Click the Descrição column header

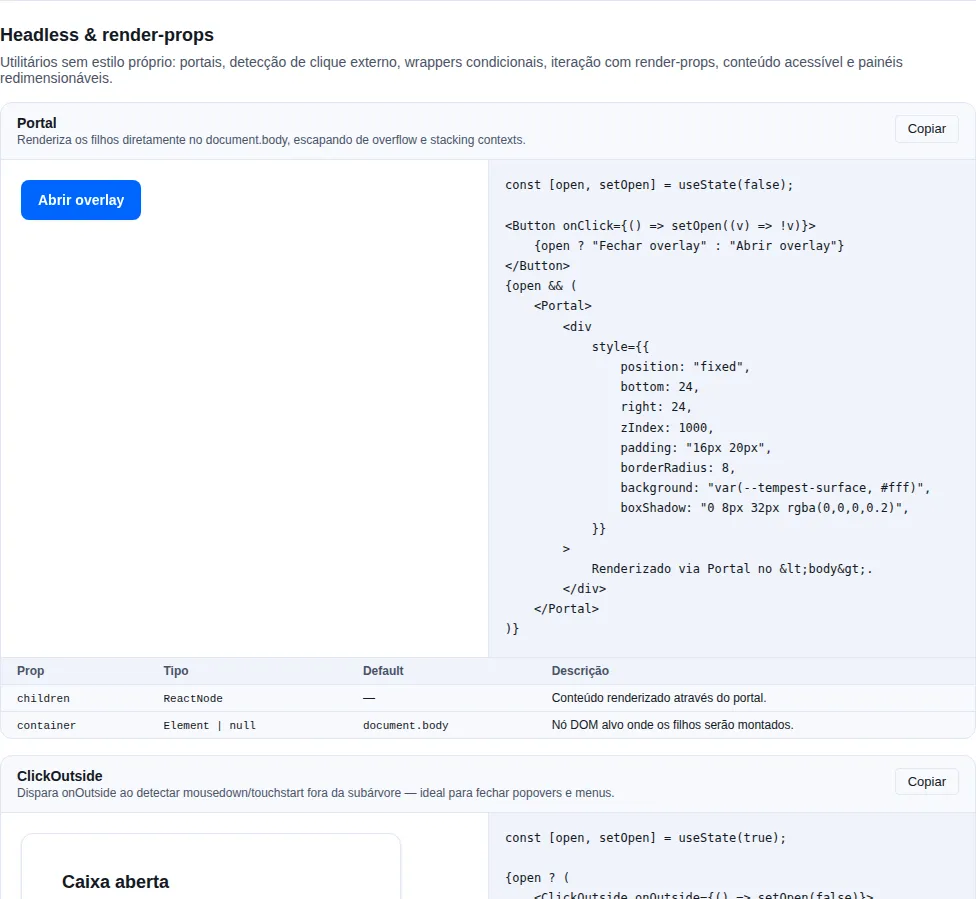coord(580,671)
